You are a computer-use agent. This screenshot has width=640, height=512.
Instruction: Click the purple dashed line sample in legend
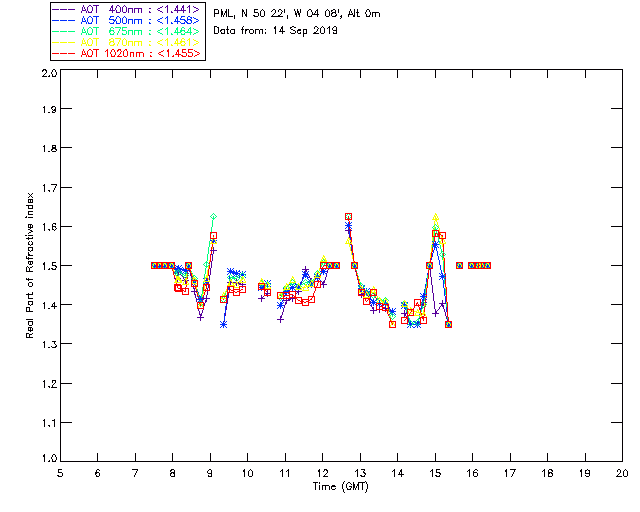click(x=64, y=9)
